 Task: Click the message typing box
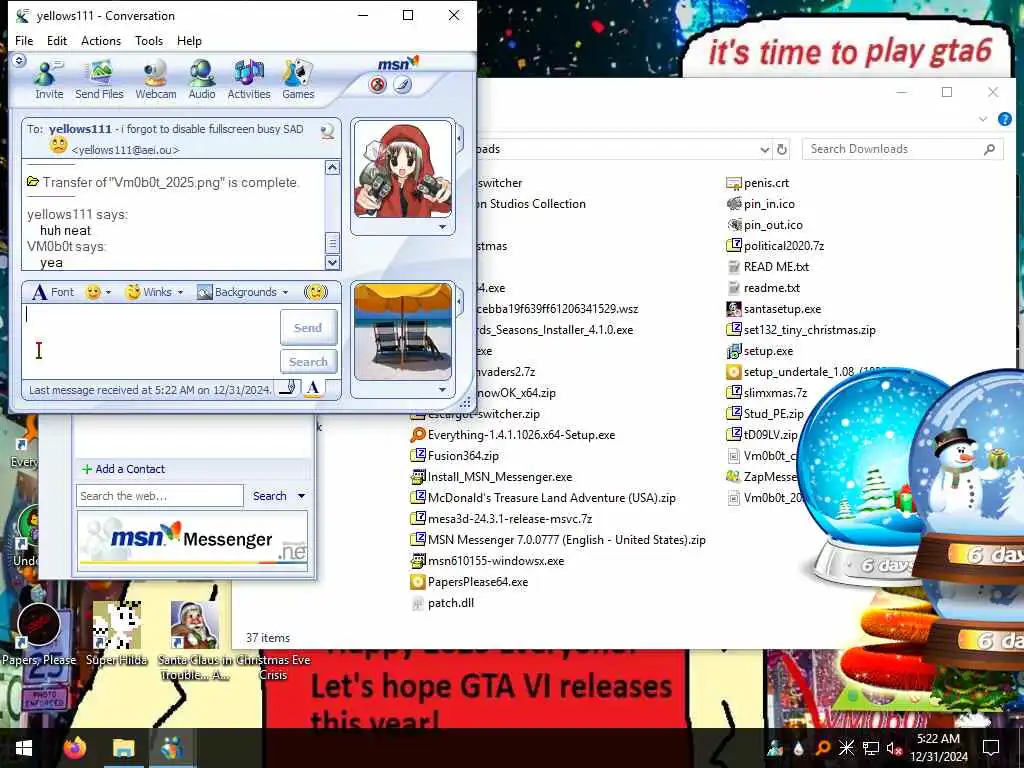coord(152,341)
